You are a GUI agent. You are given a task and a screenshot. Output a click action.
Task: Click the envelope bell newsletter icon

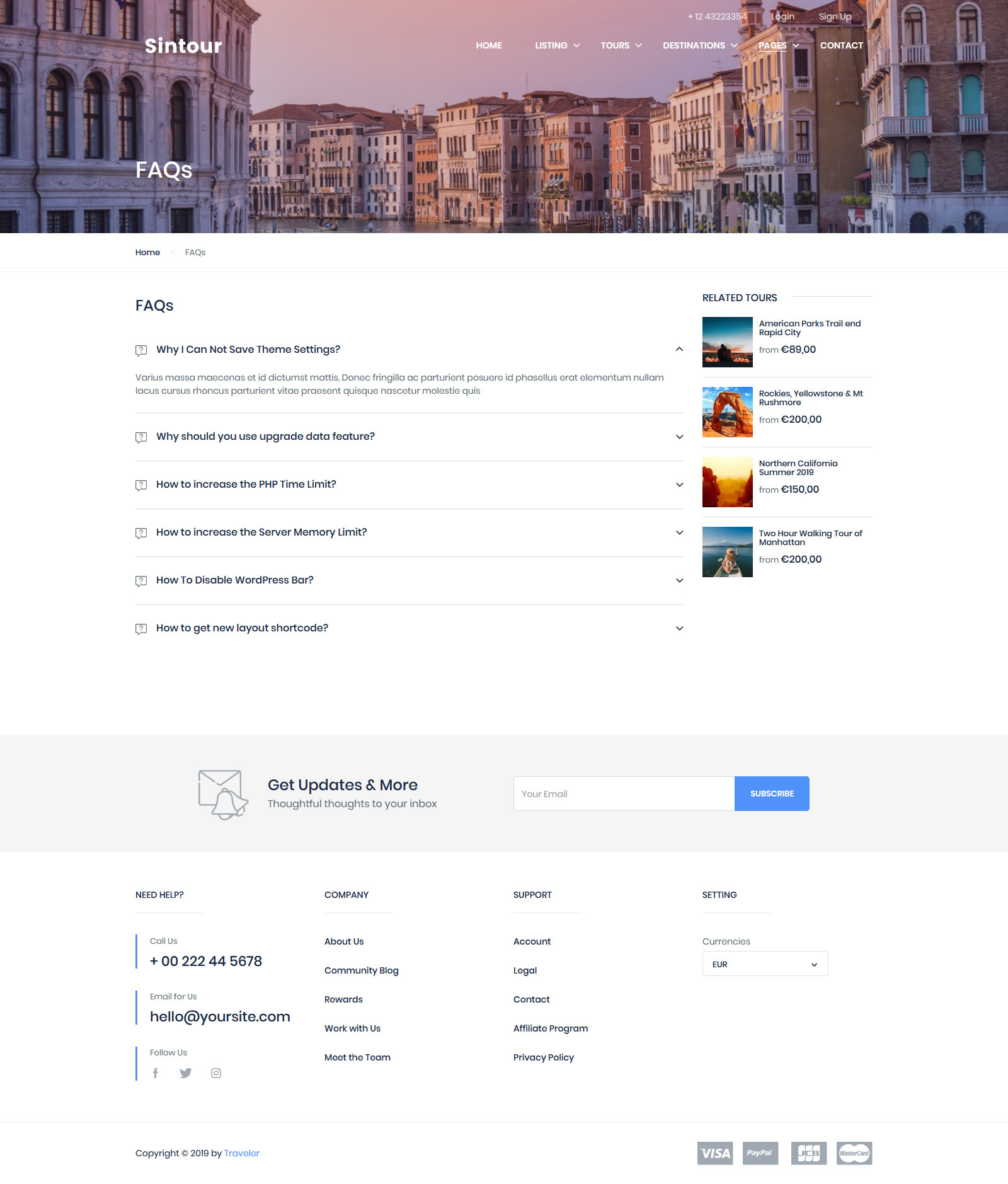[x=223, y=794]
